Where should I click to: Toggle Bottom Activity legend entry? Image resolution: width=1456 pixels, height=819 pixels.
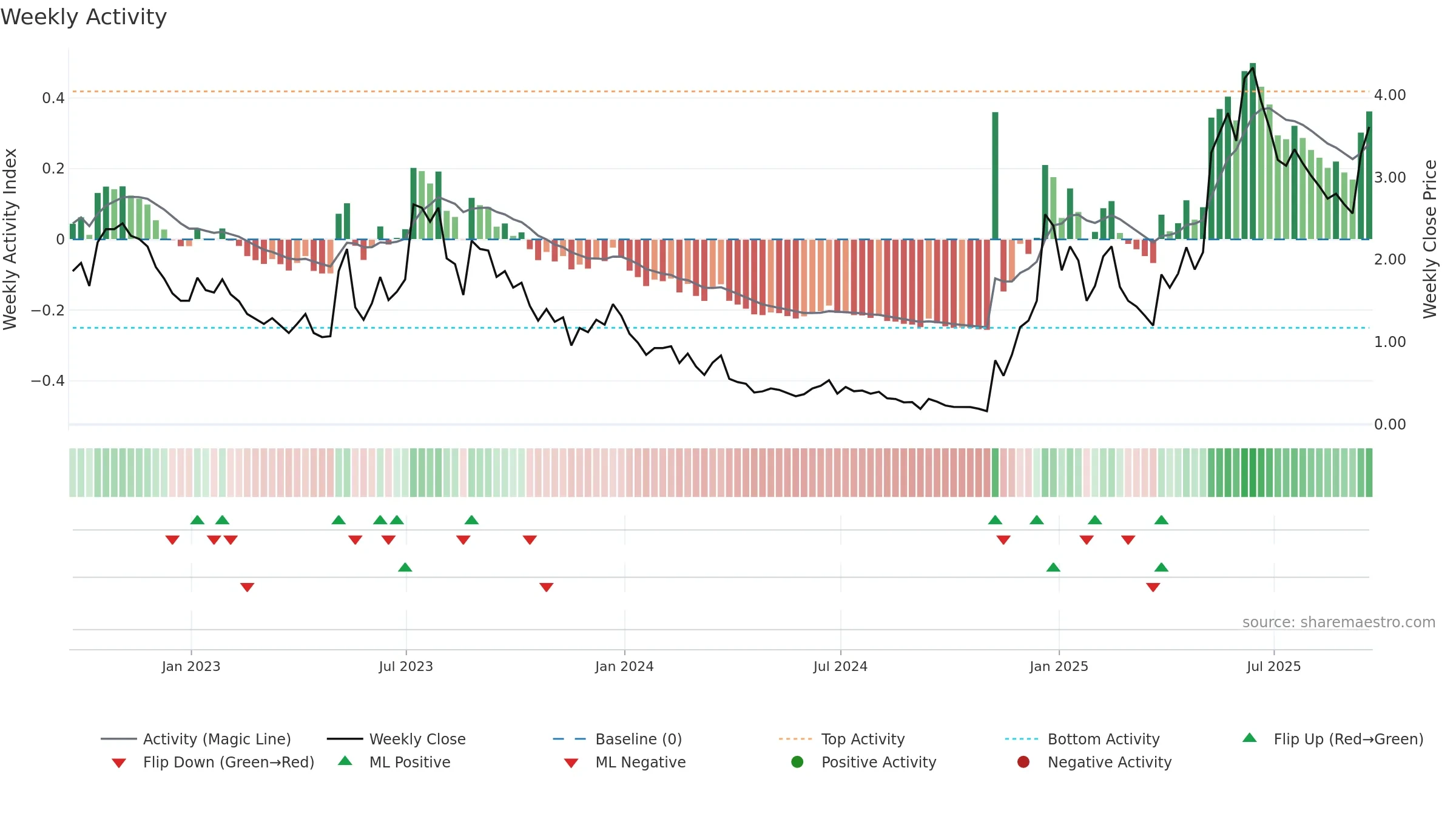(x=1082, y=739)
